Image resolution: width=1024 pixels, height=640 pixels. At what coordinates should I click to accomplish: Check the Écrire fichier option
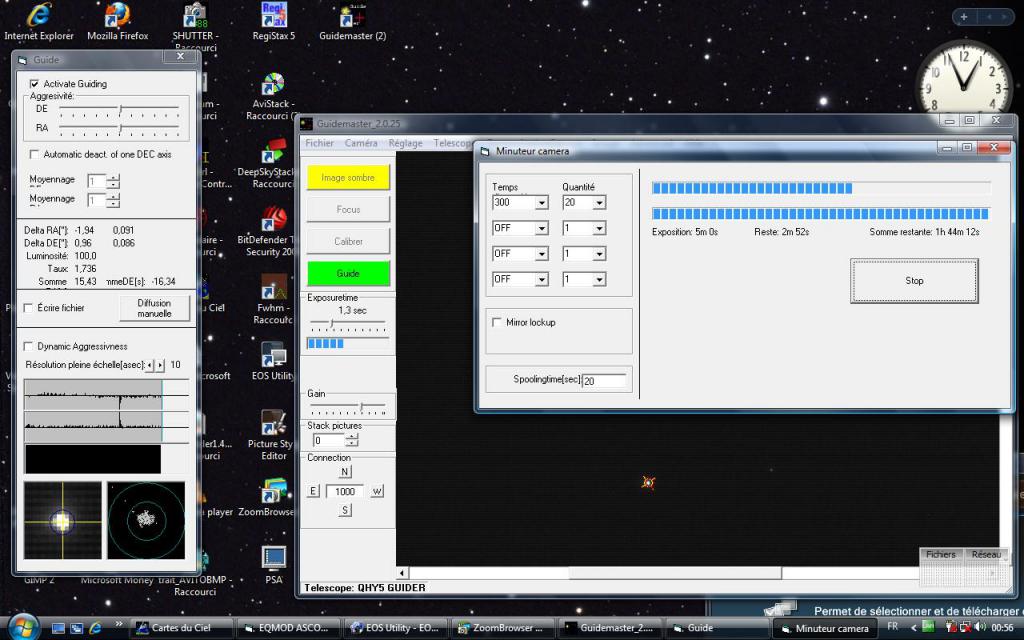point(28,308)
